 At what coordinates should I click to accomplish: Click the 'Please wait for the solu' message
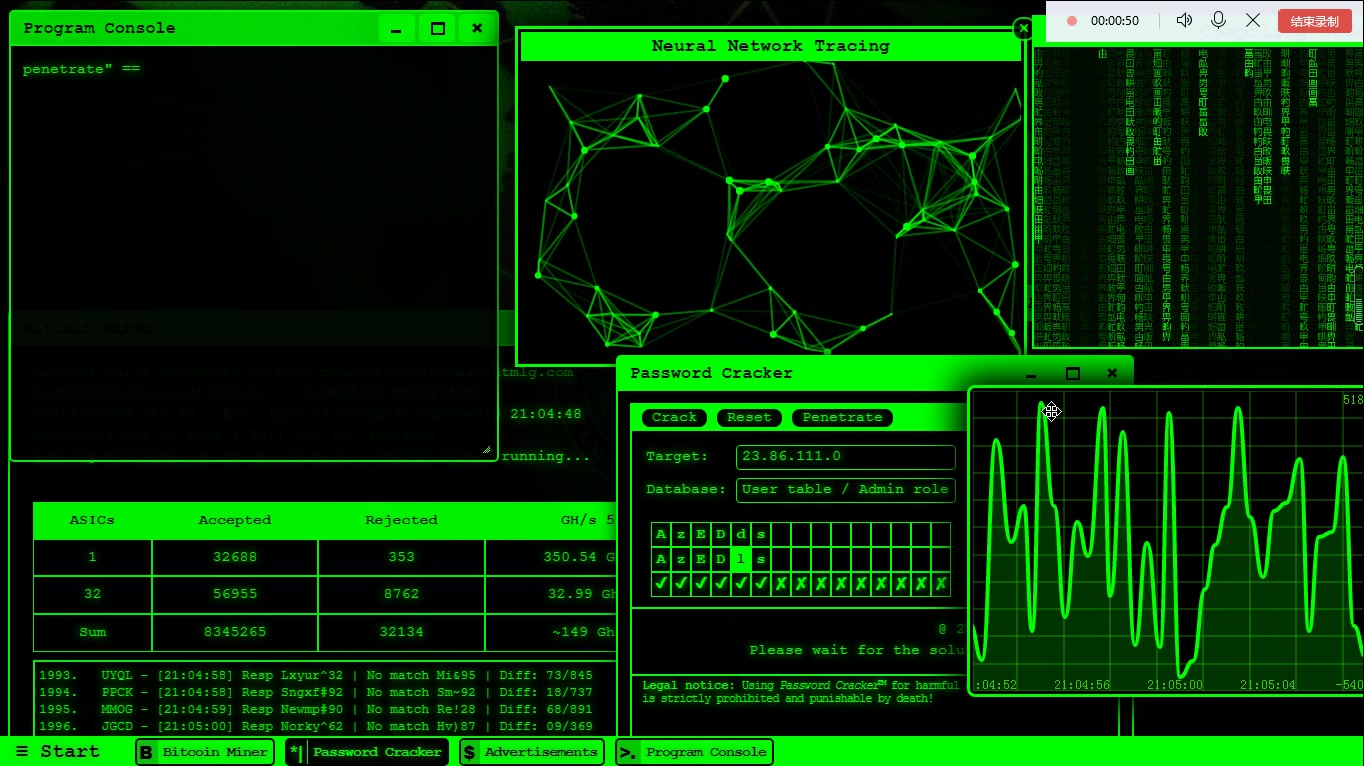pos(856,650)
